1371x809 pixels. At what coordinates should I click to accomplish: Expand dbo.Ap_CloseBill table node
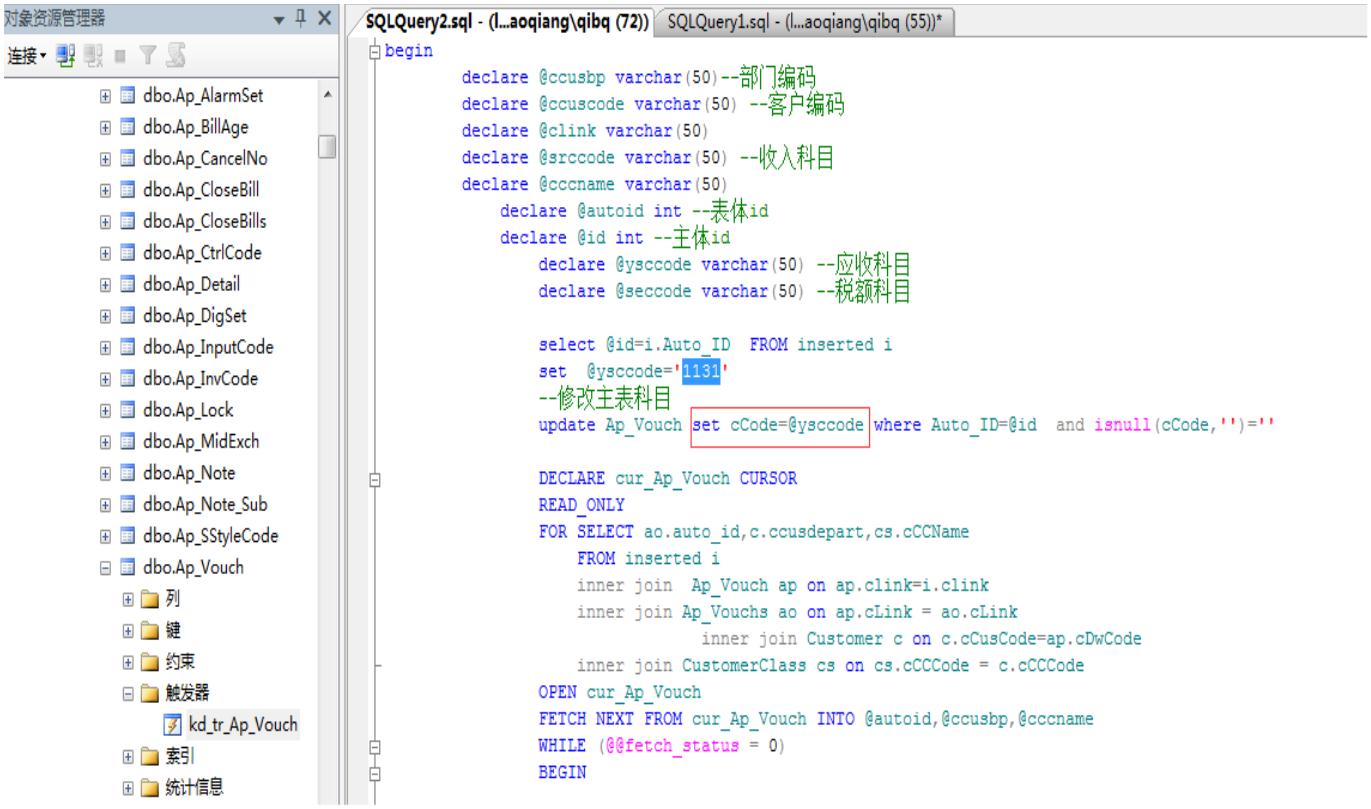[x=105, y=191]
